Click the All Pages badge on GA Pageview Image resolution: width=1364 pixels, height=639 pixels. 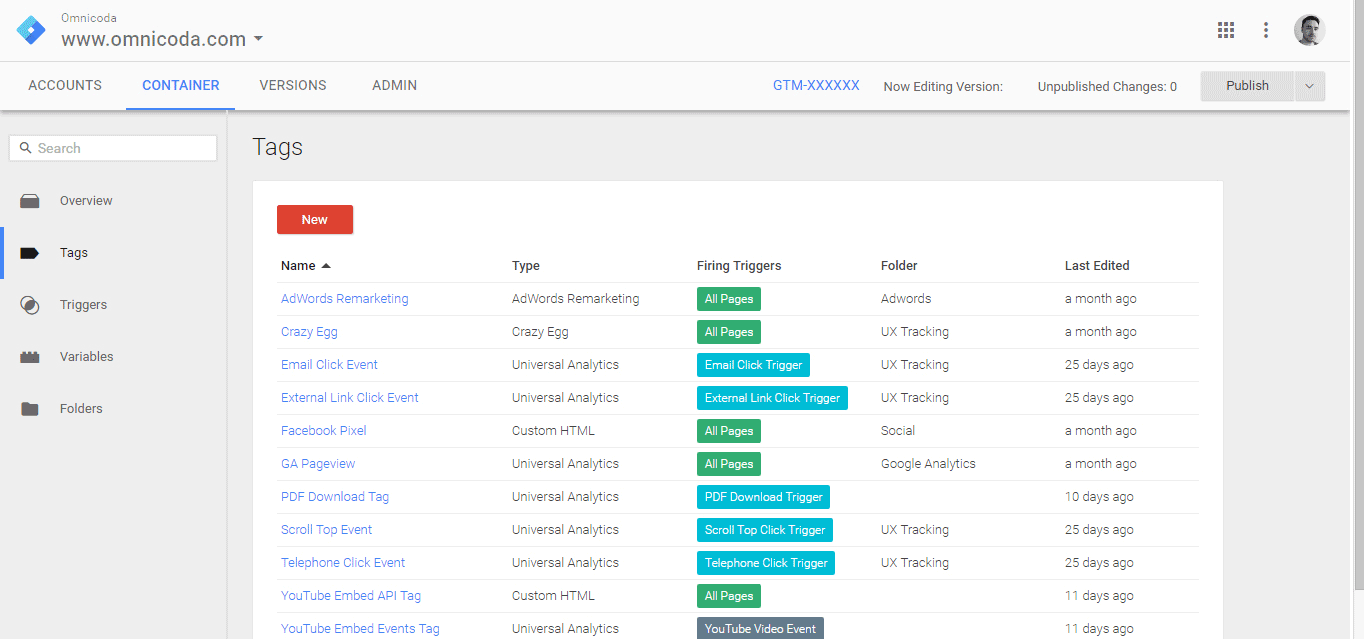coord(728,463)
